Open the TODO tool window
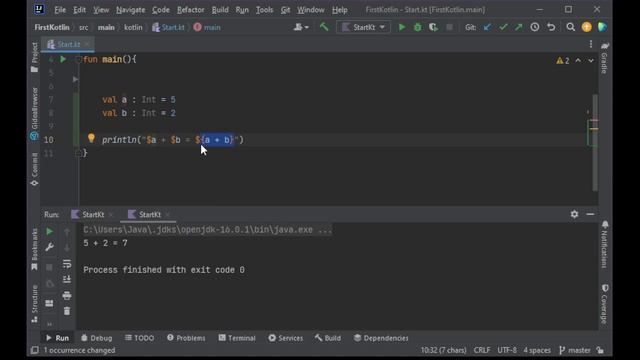 tap(140, 338)
